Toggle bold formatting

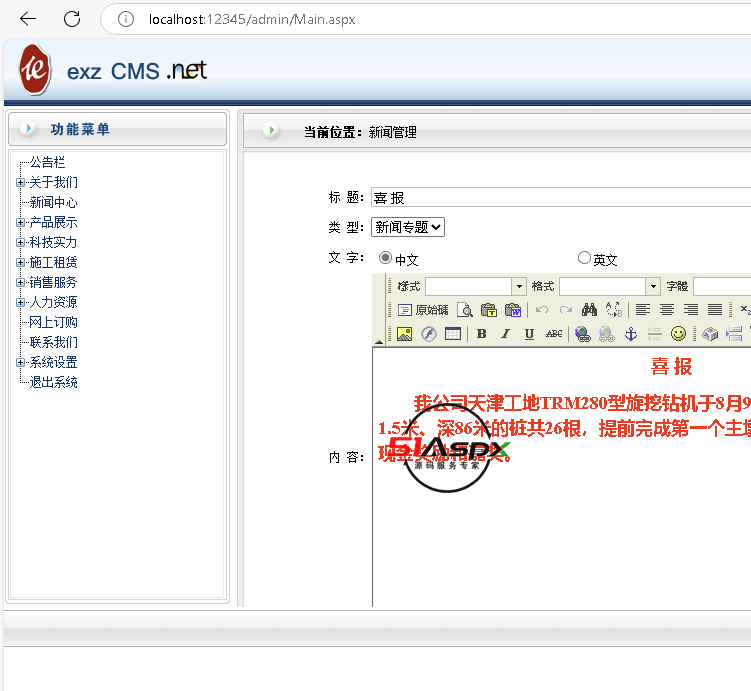[x=481, y=334]
